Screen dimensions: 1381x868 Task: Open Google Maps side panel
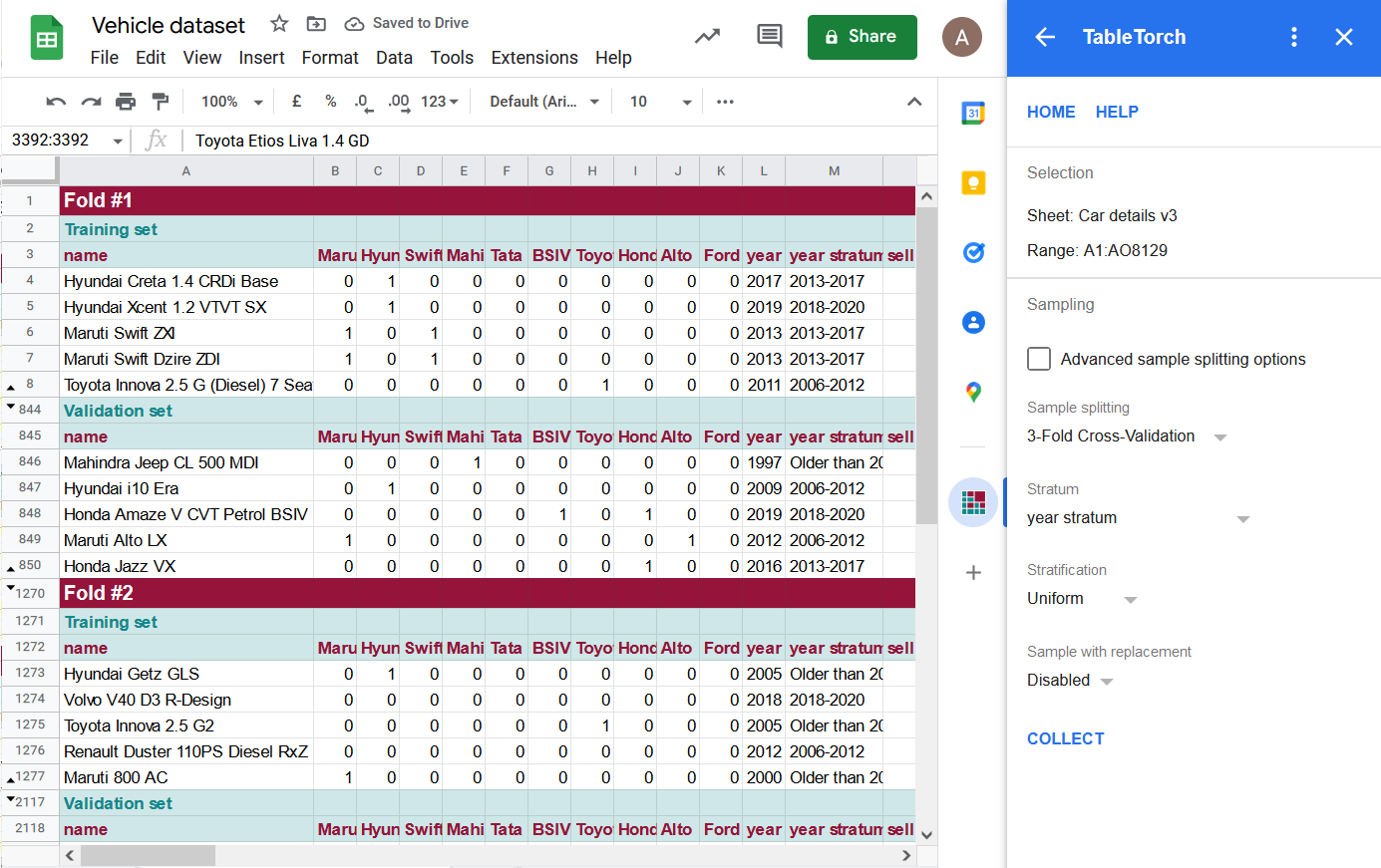973,392
